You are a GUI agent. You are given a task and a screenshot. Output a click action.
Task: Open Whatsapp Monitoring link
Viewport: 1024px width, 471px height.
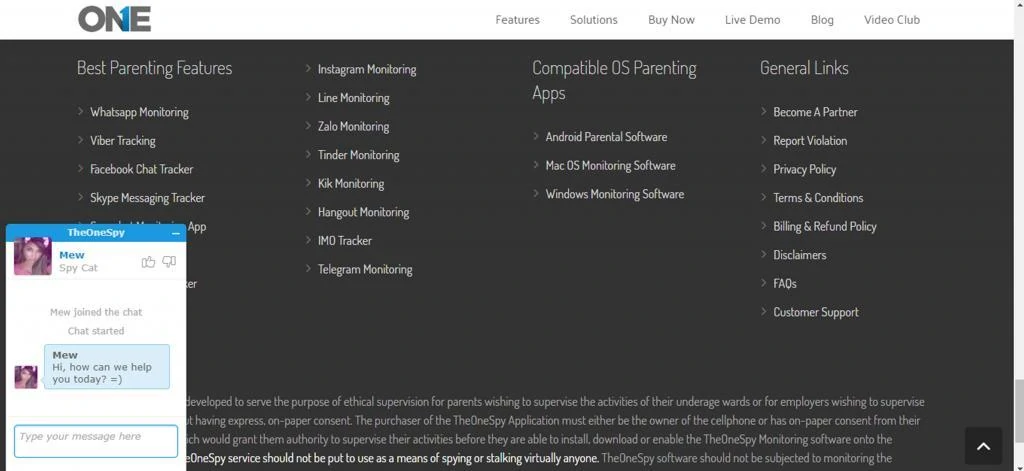[139, 112]
